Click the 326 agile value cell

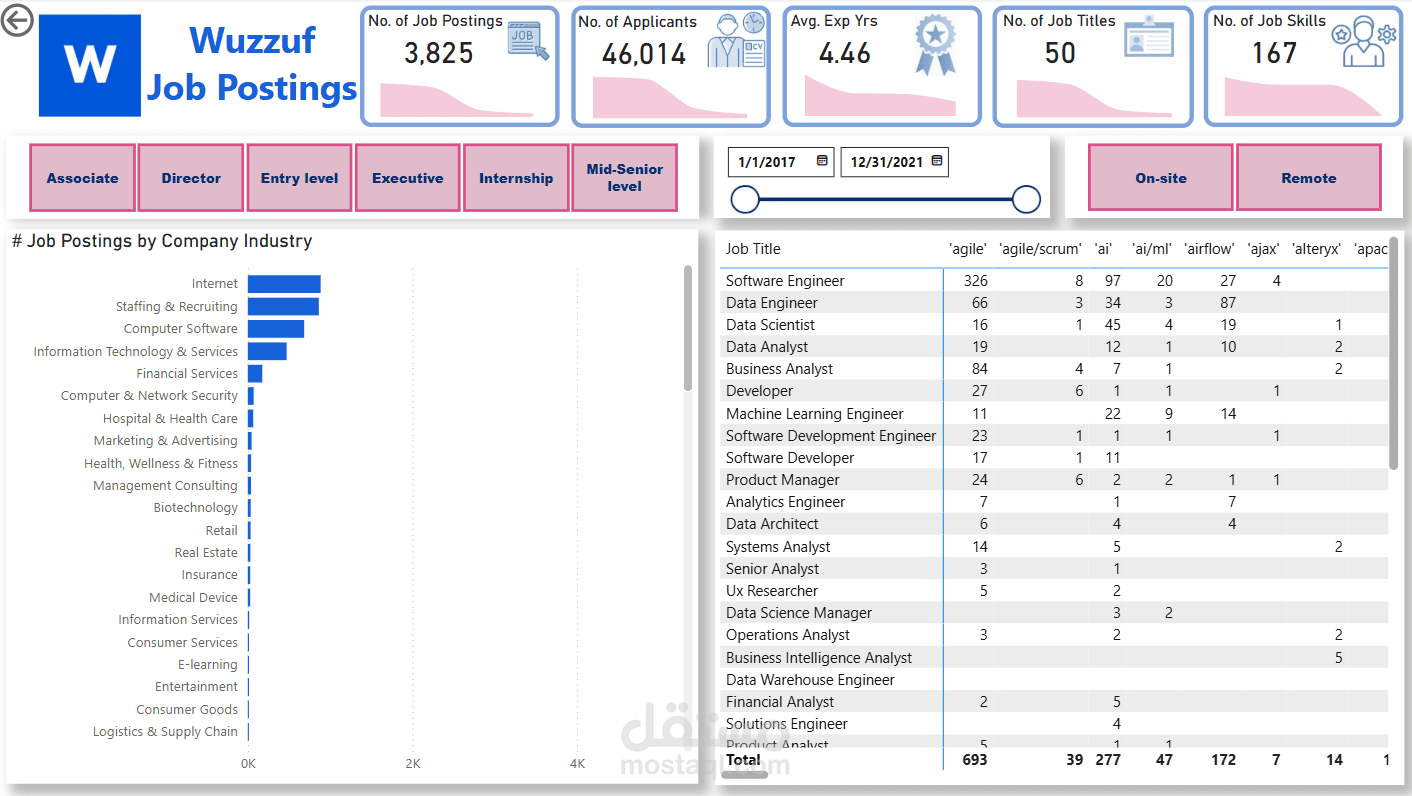975,281
